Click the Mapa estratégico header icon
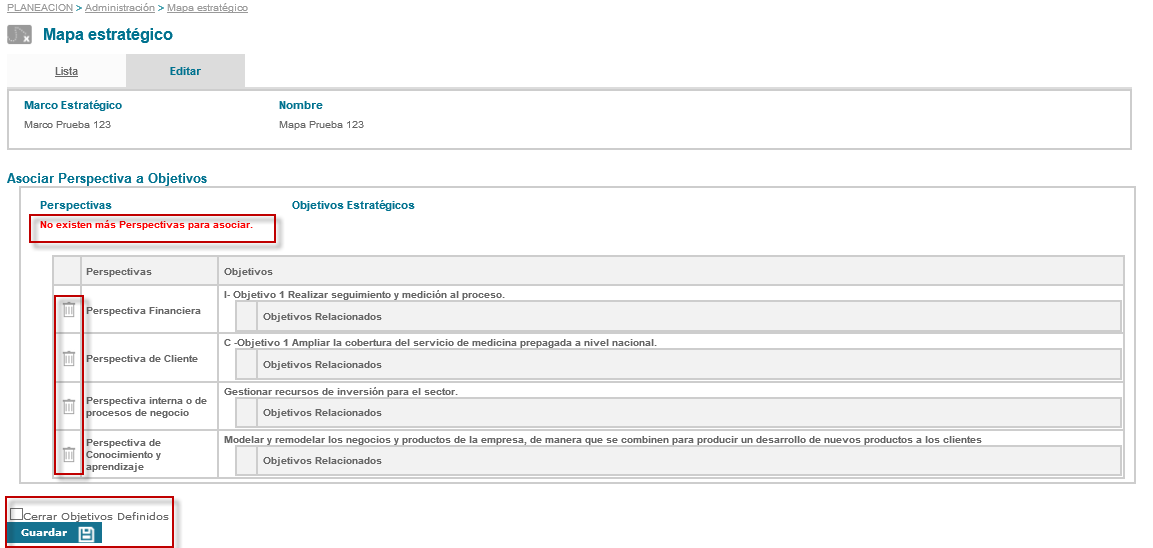Viewport: 1153px width, 548px height. coord(20,35)
